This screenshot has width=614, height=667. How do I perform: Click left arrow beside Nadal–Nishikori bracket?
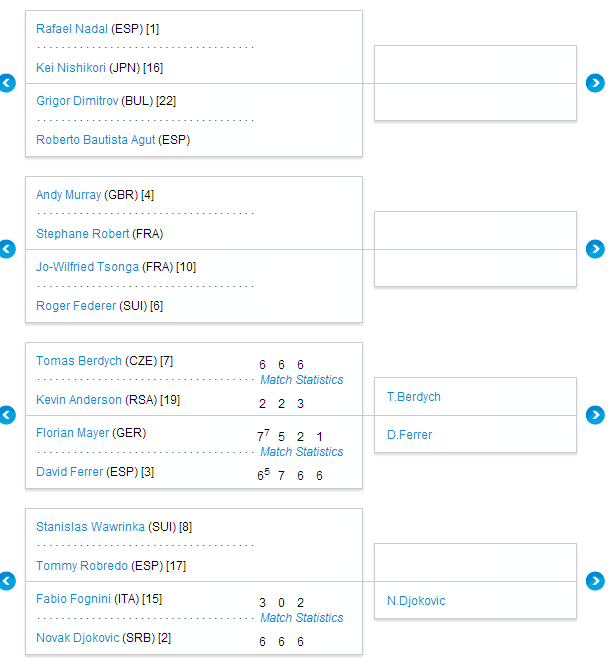(8, 83)
